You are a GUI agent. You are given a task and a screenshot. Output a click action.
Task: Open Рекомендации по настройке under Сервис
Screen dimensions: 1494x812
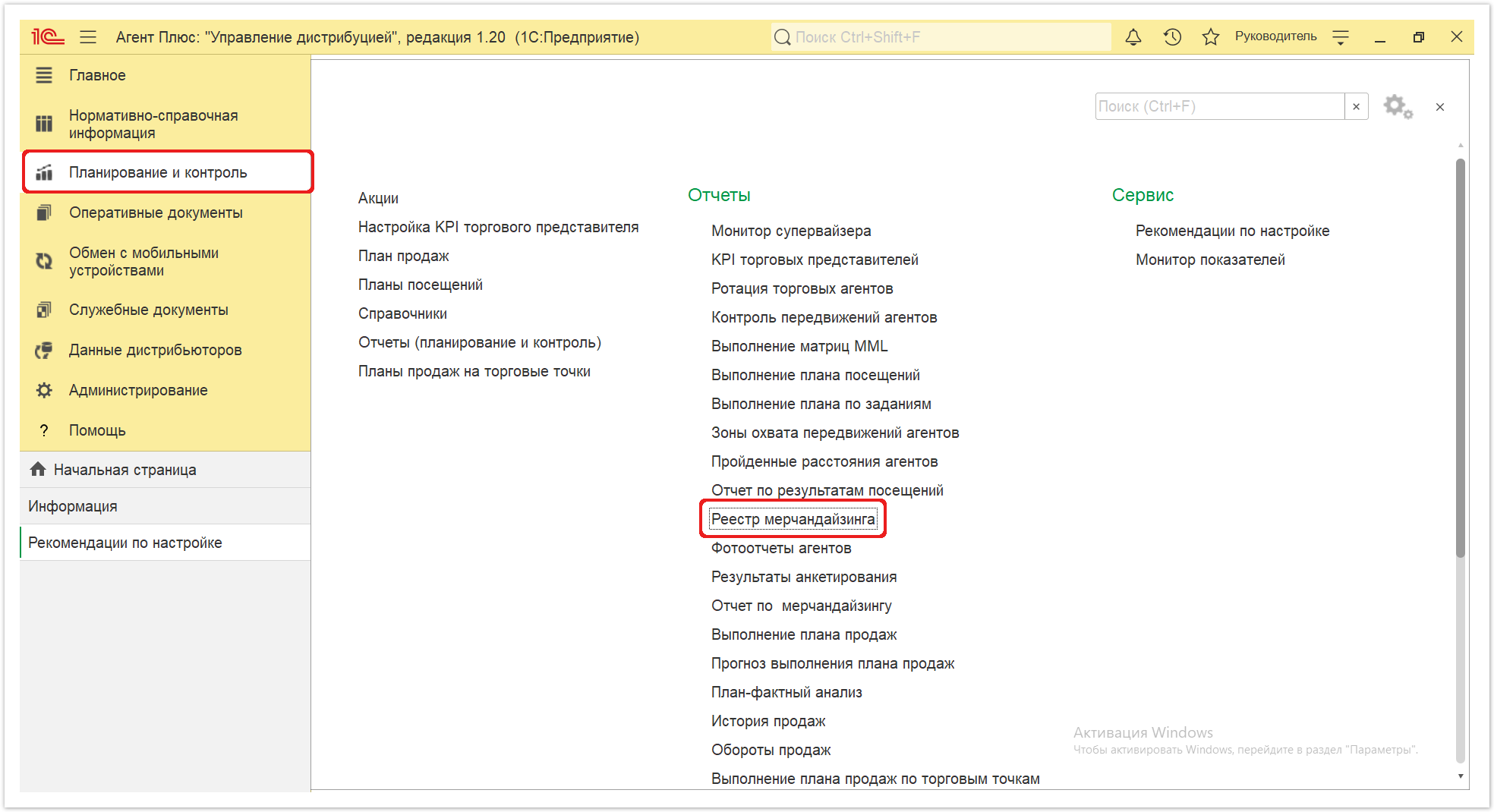point(1232,231)
